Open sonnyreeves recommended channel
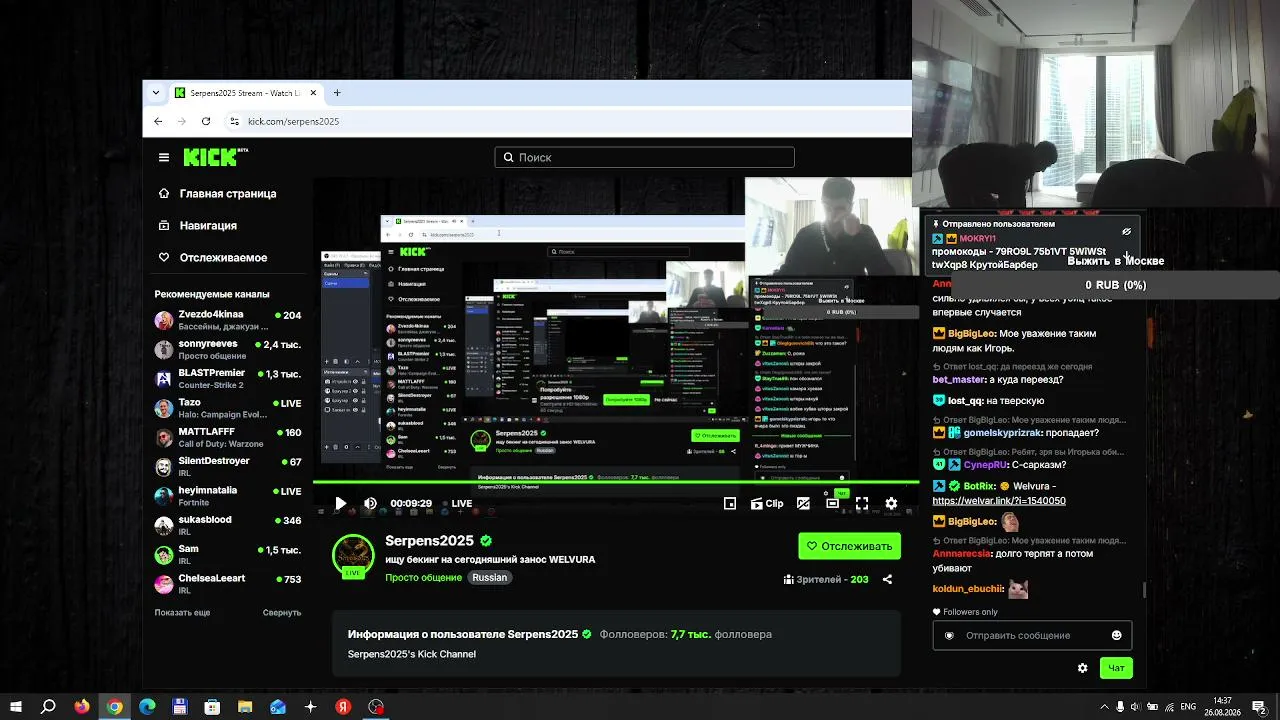Screen dimensions: 1280x720 pos(228,349)
